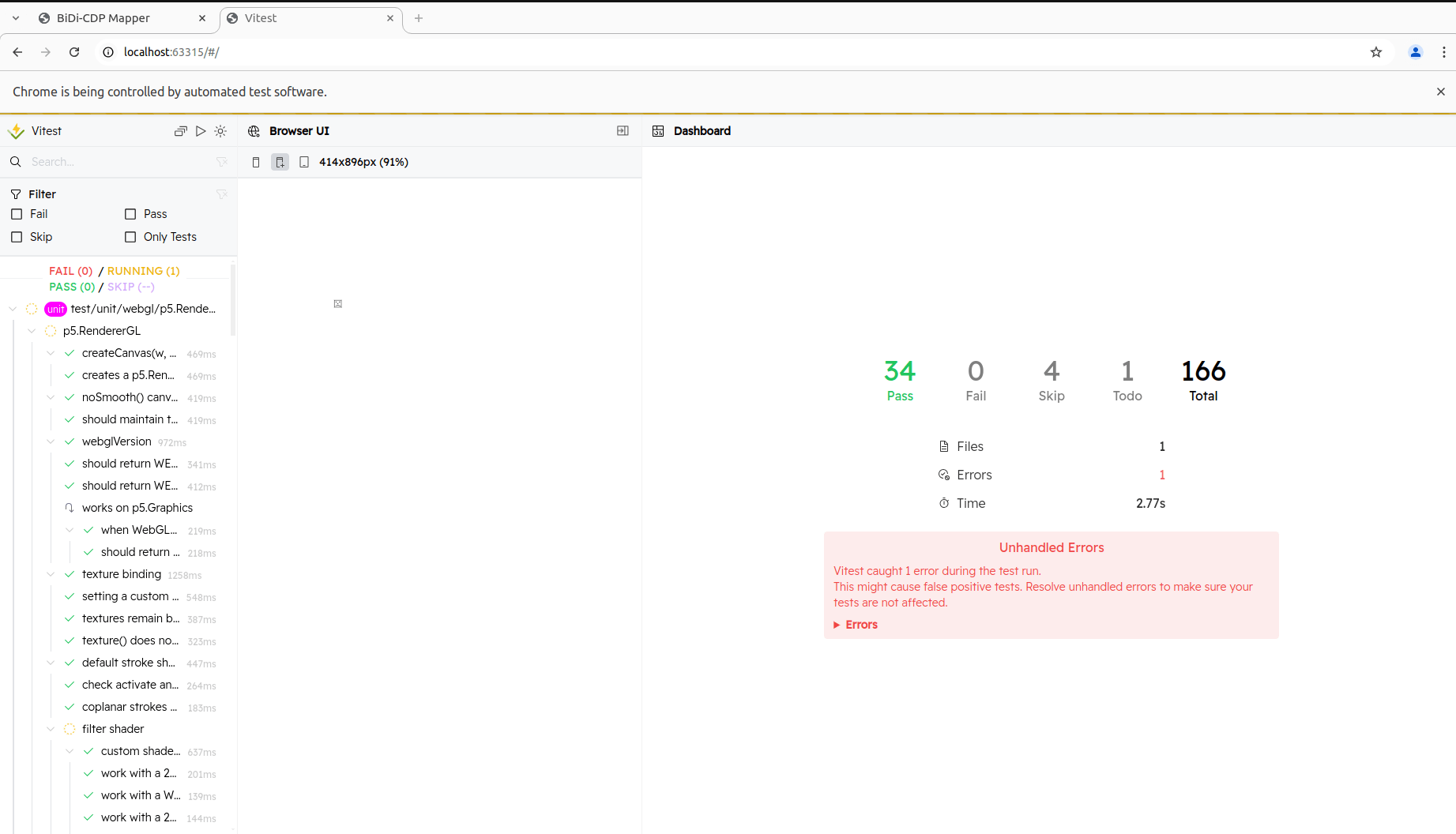The height and width of the screenshot is (834, 1456).
Task: Click the Browser UI globe icon
Action: (x=254, y=131)
